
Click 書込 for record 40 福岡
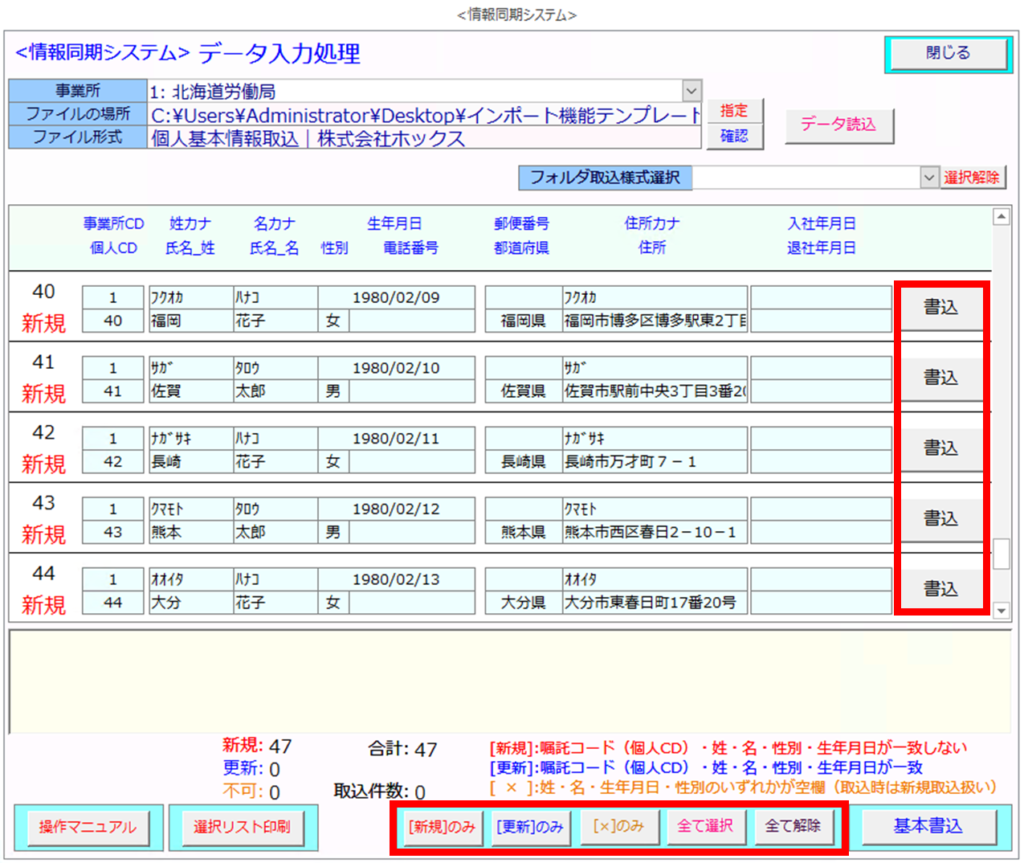939,308
